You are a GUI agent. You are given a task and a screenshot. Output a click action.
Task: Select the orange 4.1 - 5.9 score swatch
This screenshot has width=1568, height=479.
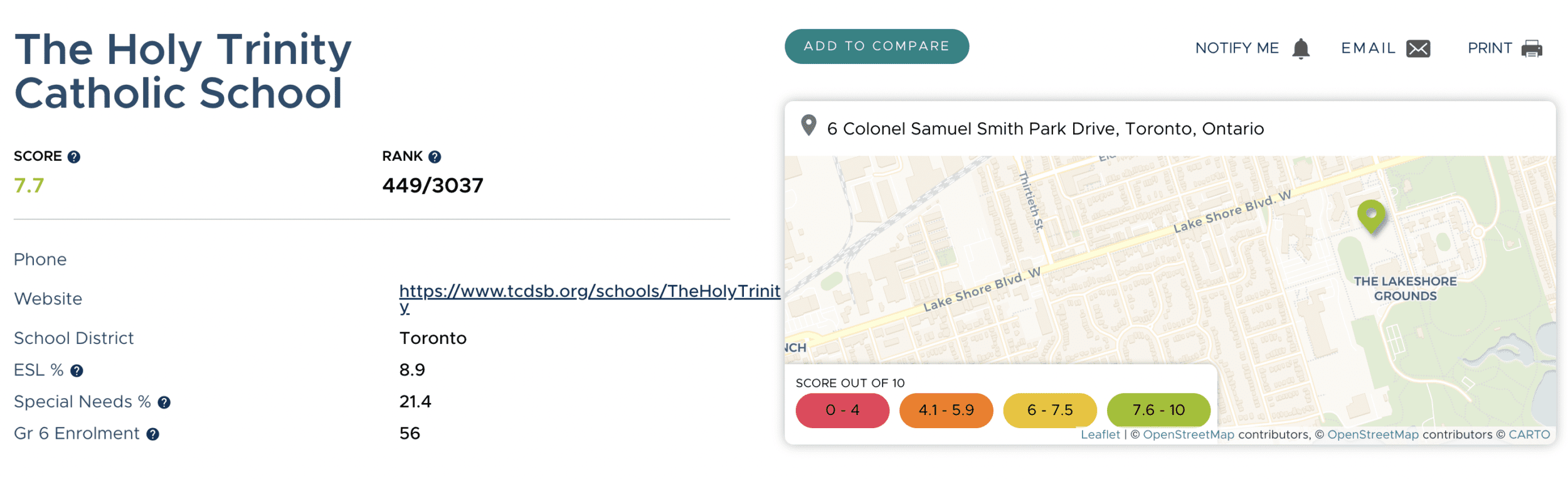[x=946, y=411]
